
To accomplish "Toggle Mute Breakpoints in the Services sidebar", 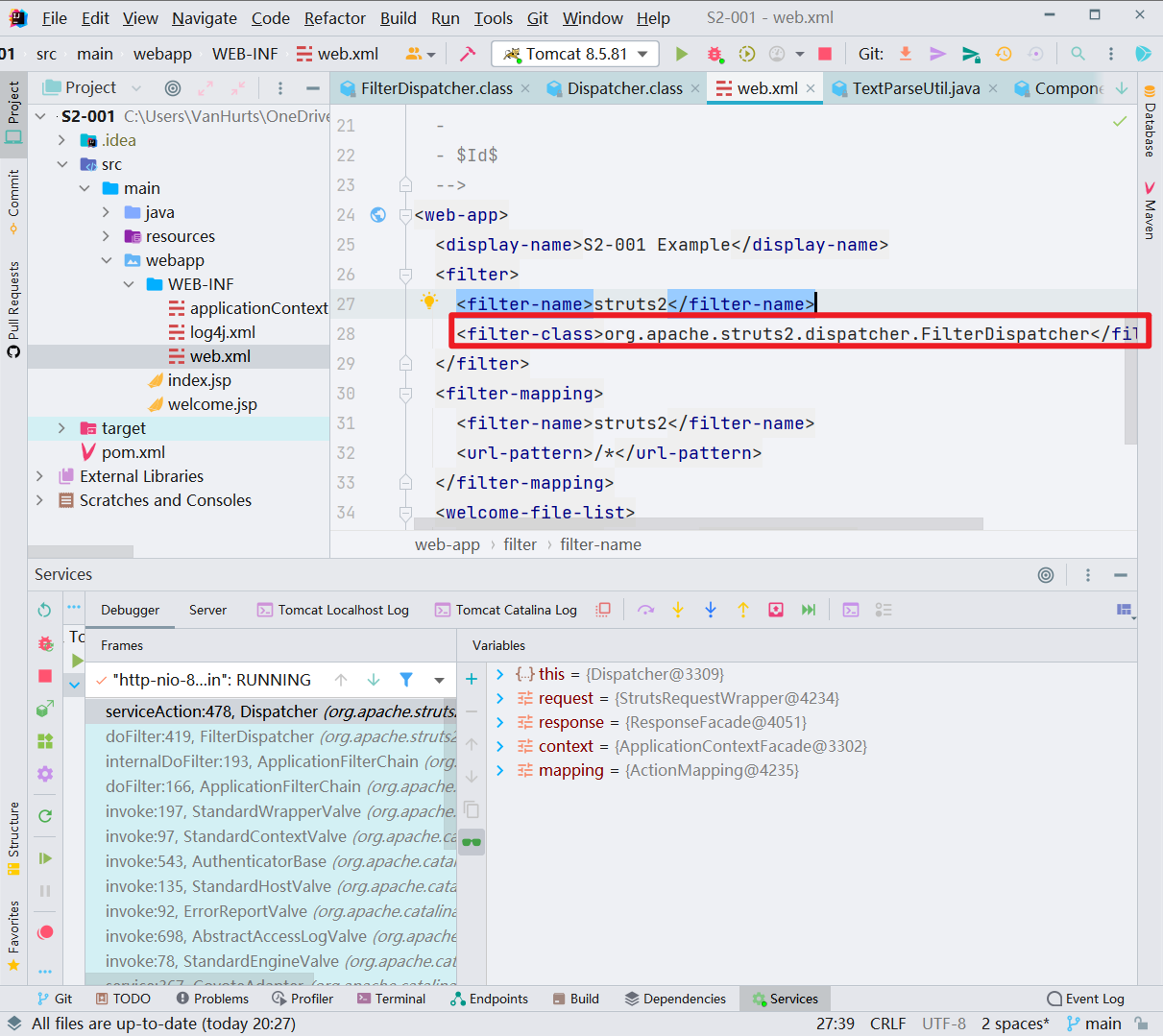I will tap(45, 932).
